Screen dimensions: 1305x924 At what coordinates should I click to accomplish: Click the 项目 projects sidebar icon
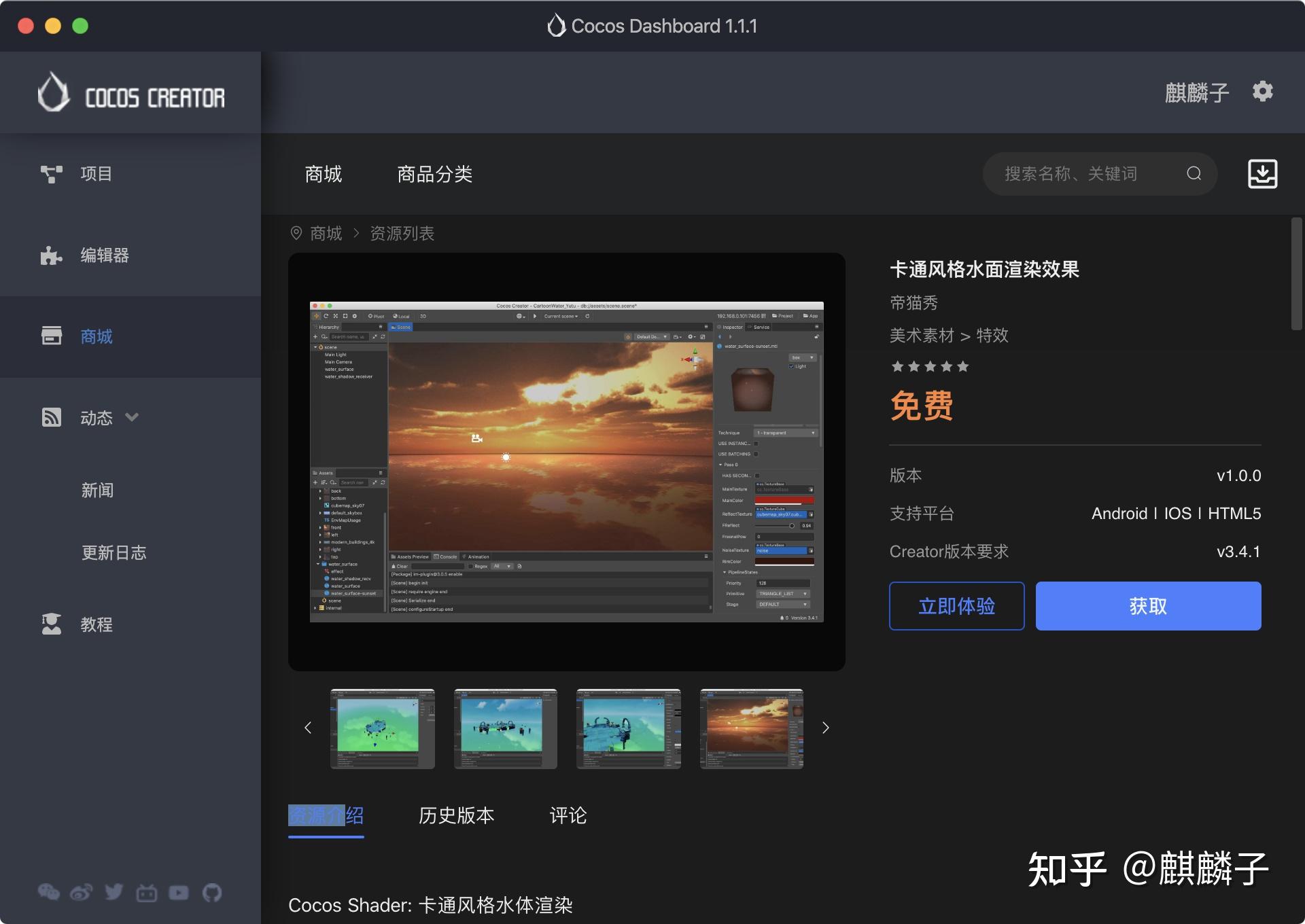(52, 174)
